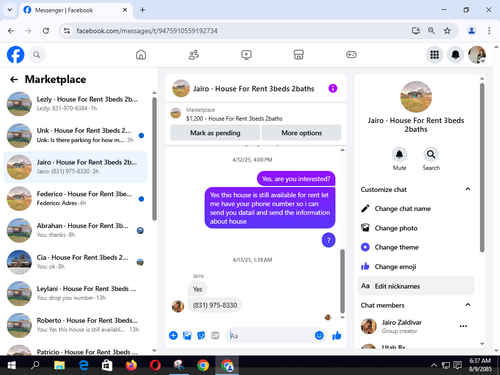Collapse the Customize chat section
This screenshot has width=500, height=375.
[x=468, y=189]
